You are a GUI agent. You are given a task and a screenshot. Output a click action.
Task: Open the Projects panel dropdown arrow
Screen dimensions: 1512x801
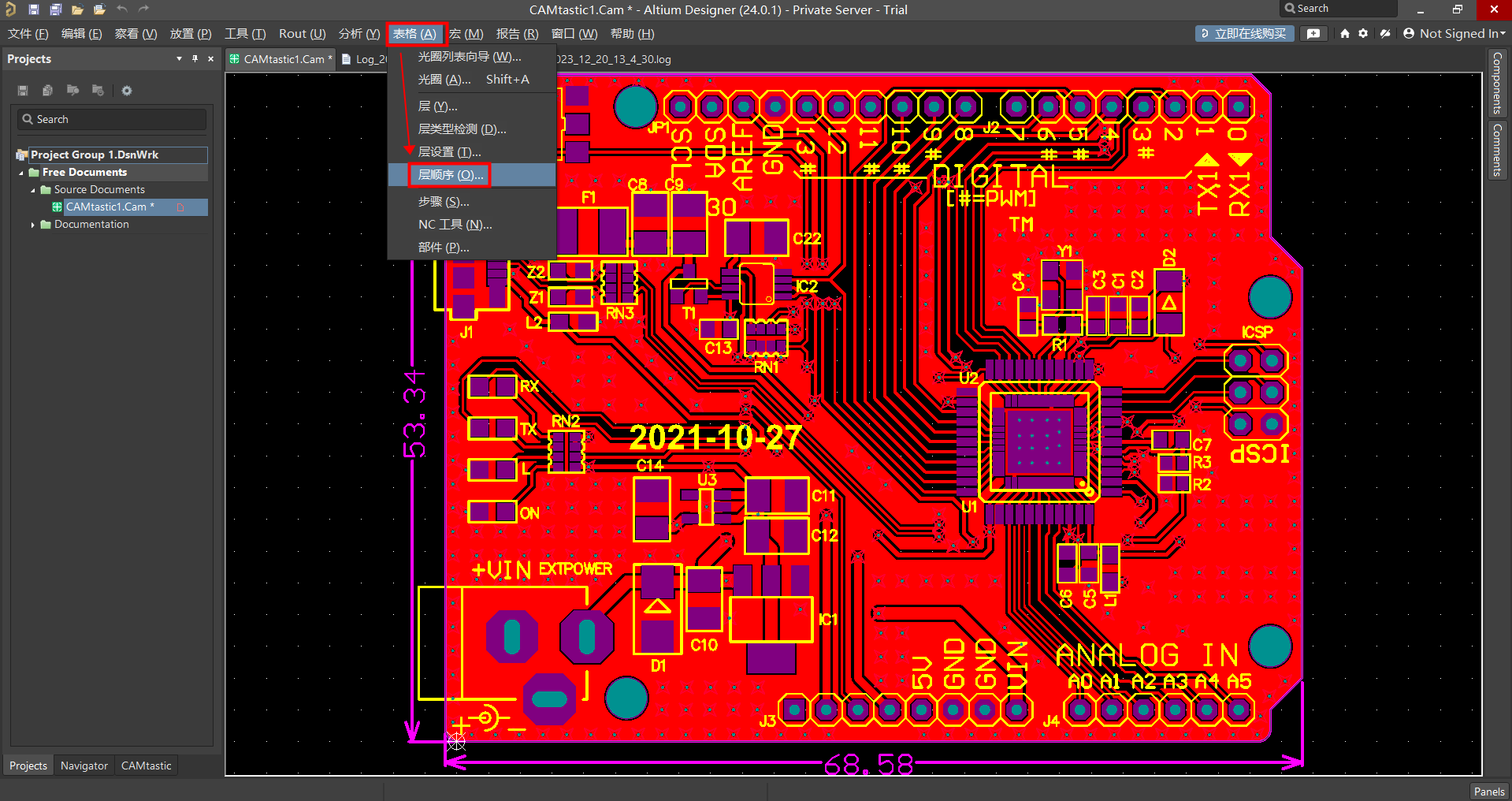point(179,59)
